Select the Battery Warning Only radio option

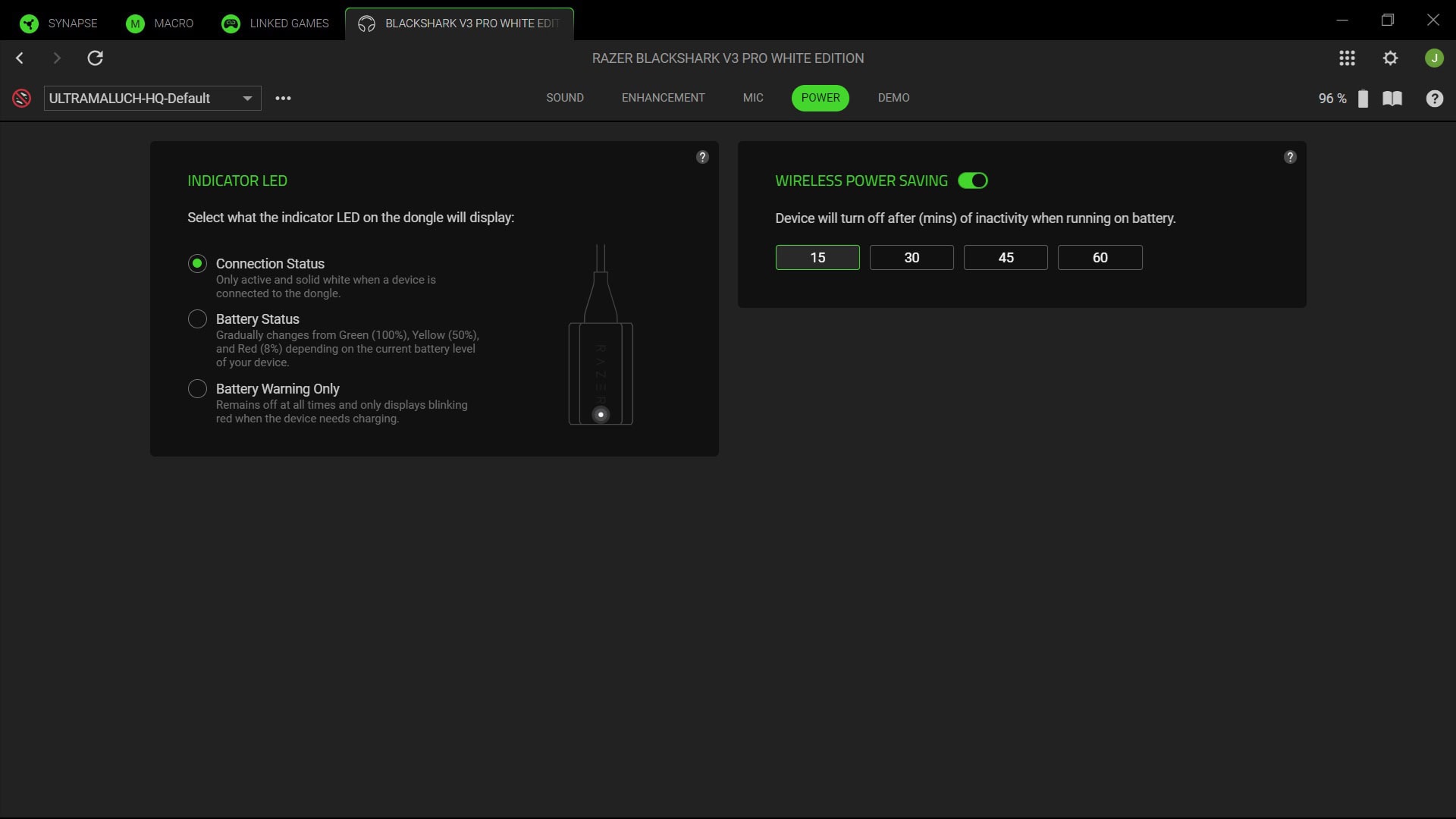tap(197, 388)
